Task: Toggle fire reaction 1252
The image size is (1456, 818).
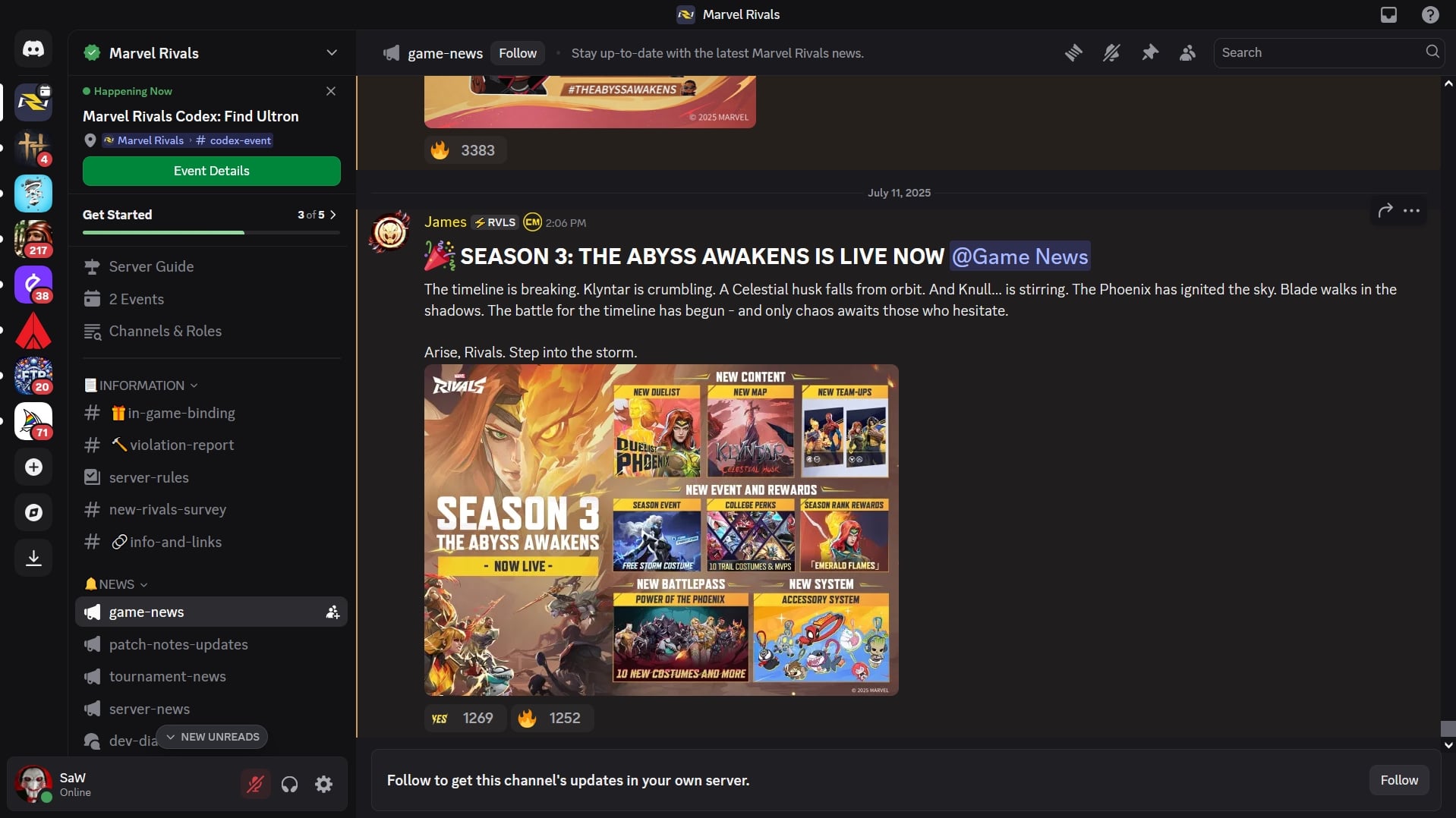Action: (552, 718)
